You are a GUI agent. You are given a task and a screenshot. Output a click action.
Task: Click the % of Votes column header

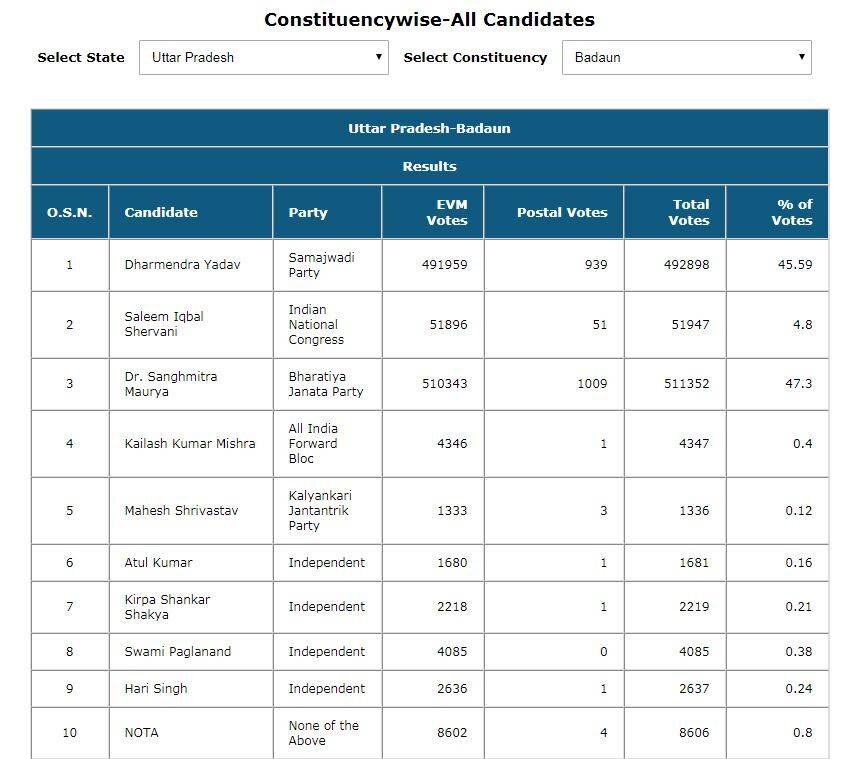(x=792, y=212)
